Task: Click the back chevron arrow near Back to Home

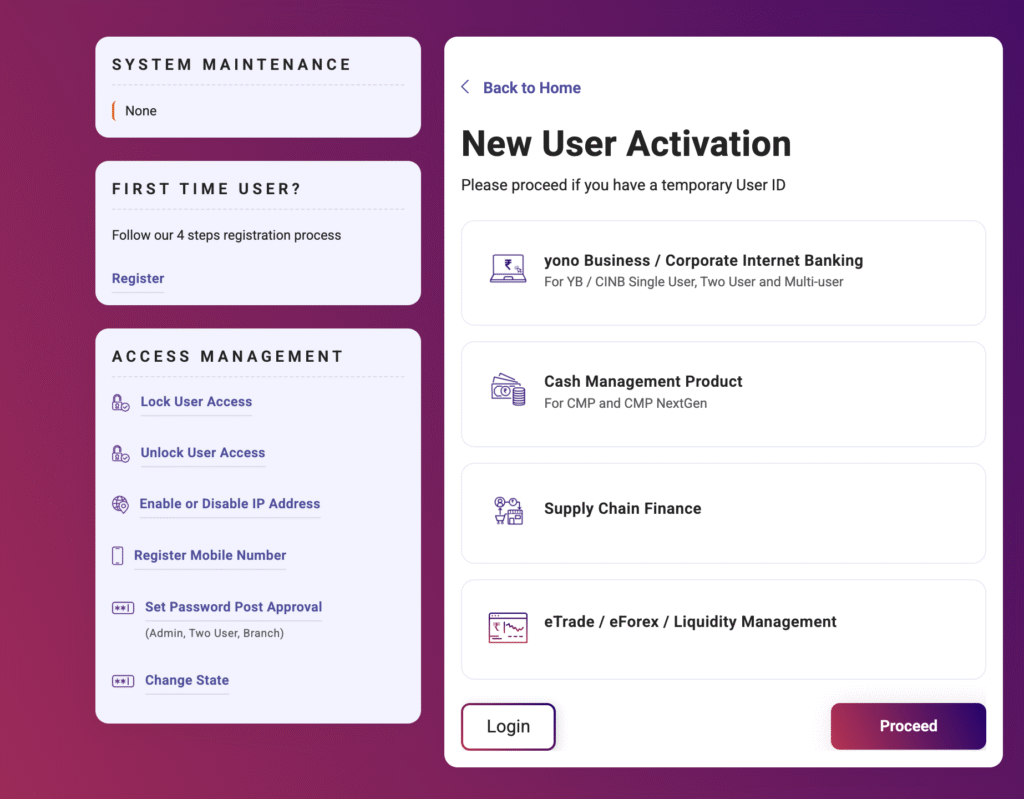Action: point(465,87)
